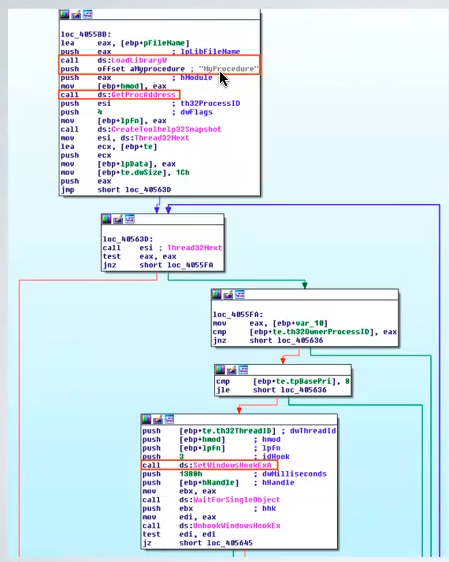
Task: Click the te.tpBasePri operand
Action: point(304,381)
